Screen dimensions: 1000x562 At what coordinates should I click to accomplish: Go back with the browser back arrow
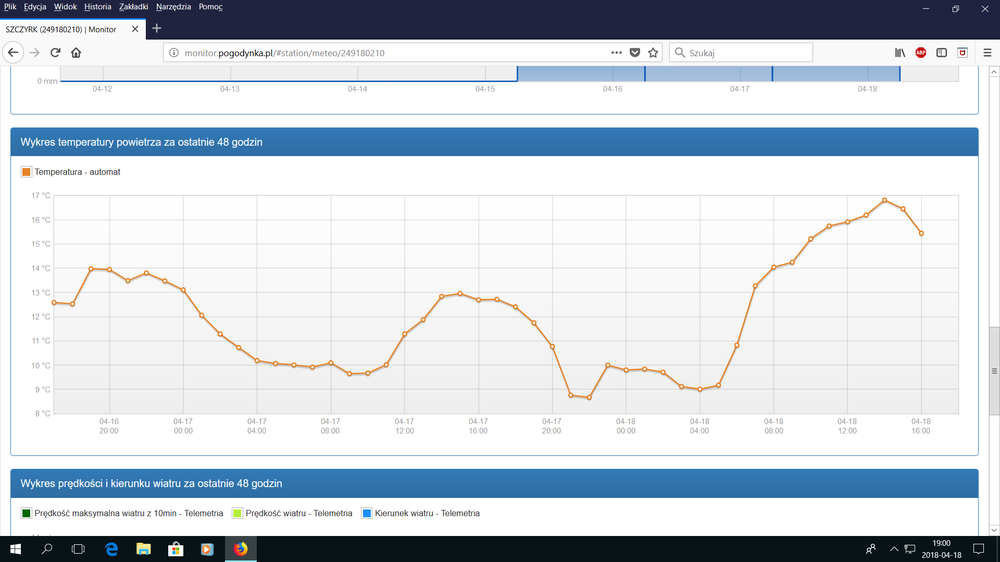coord(13,53)
